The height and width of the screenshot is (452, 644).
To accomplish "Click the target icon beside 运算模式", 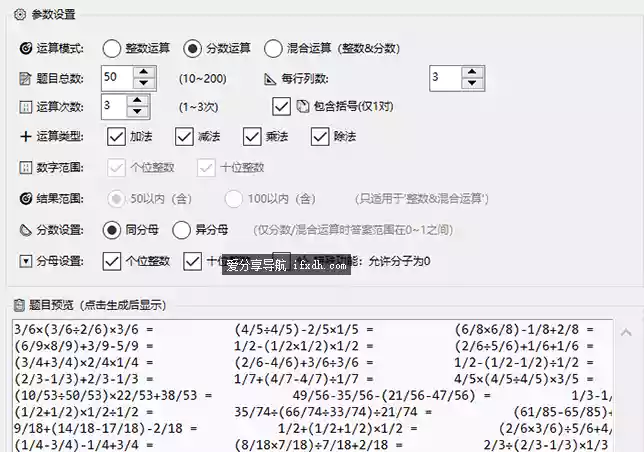I will [x=25, y=48].
